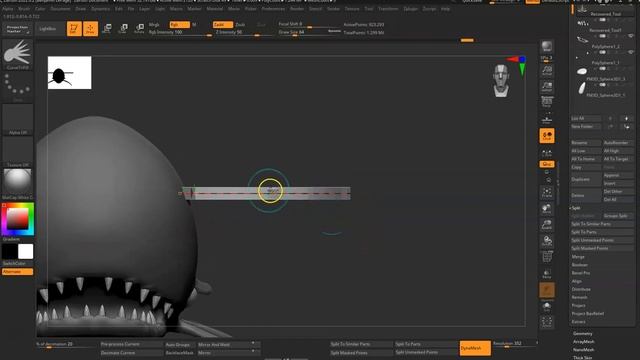This screenshot has width=640, height=360.
Task: Open the MatCap material sphere
Action: click(x=18, y=183)
